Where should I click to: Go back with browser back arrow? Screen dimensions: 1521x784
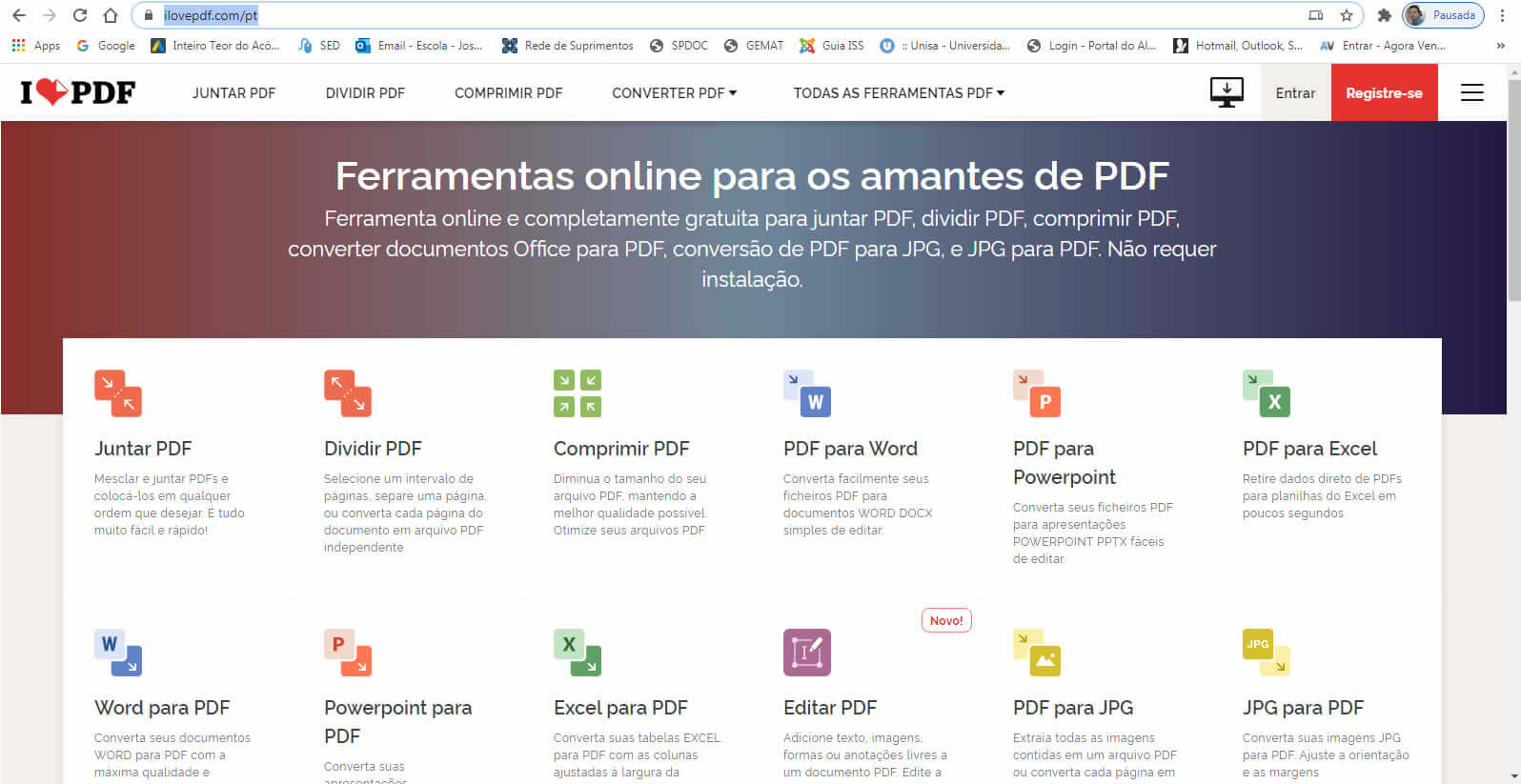pyautogui.click(x=19, y=15)
